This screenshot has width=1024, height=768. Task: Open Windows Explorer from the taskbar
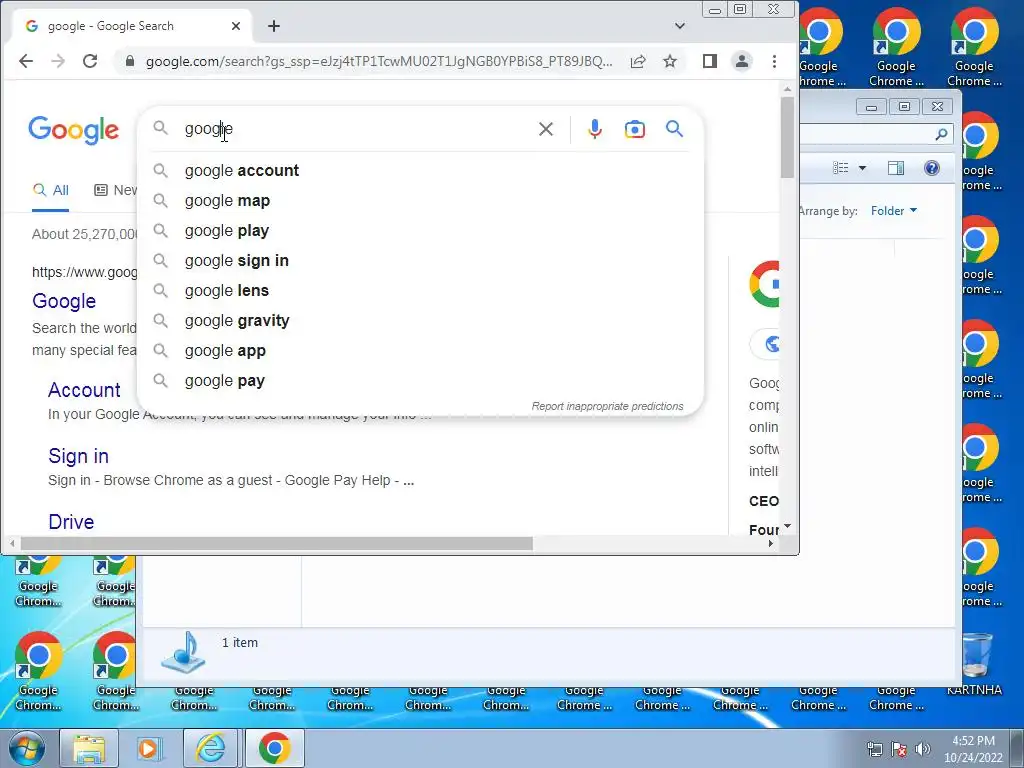[x=89, y=748]
